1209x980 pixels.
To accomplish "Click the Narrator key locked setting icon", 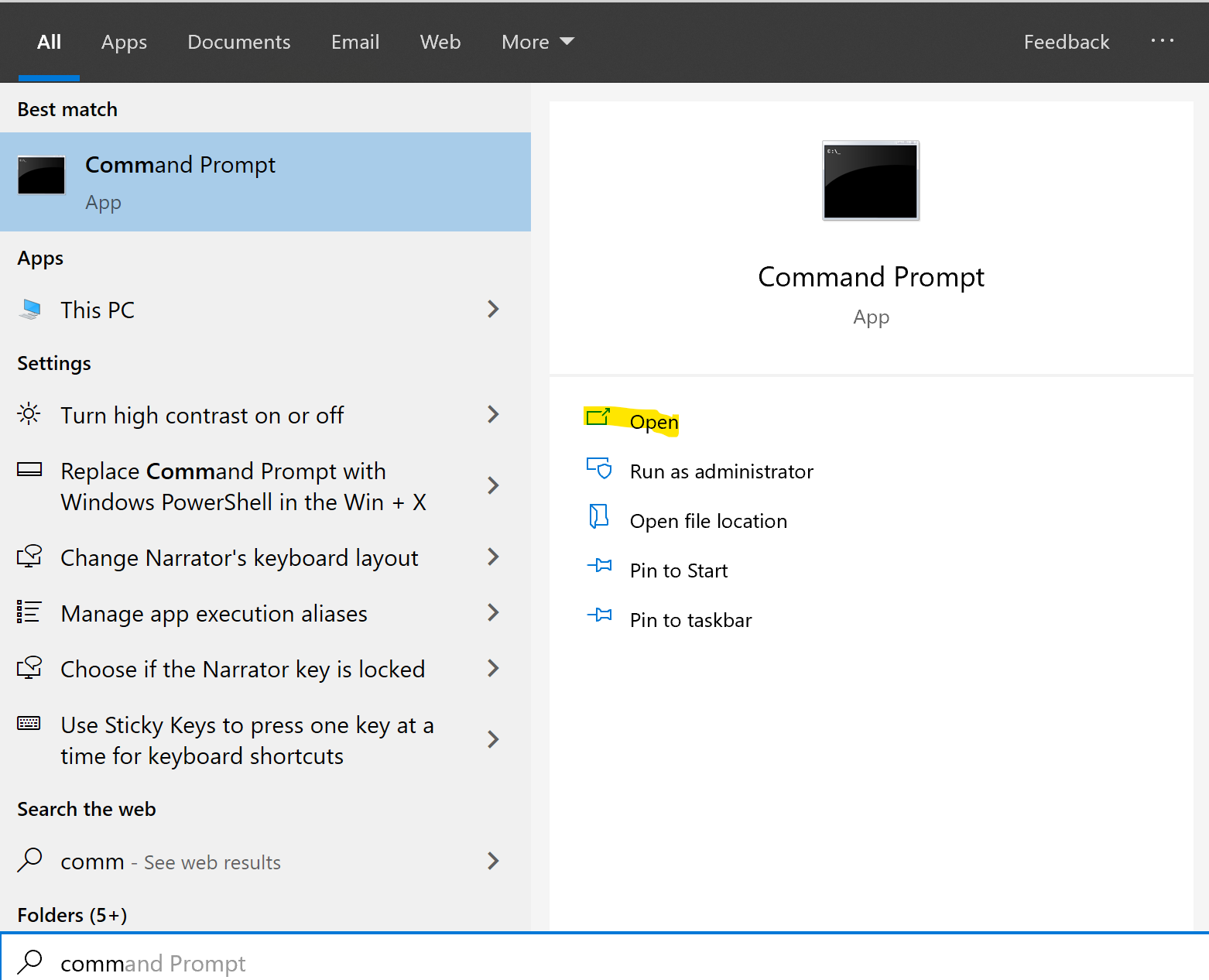I will click(29, 668).
